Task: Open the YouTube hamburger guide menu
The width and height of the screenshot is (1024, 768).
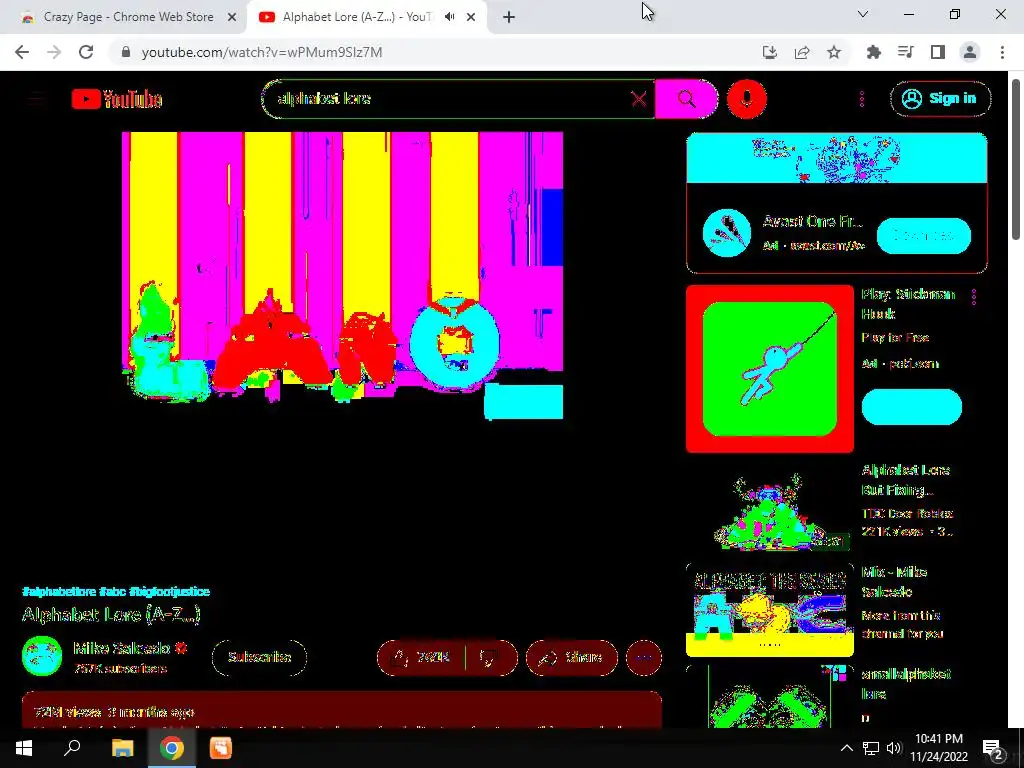Action: coord(36,99)
